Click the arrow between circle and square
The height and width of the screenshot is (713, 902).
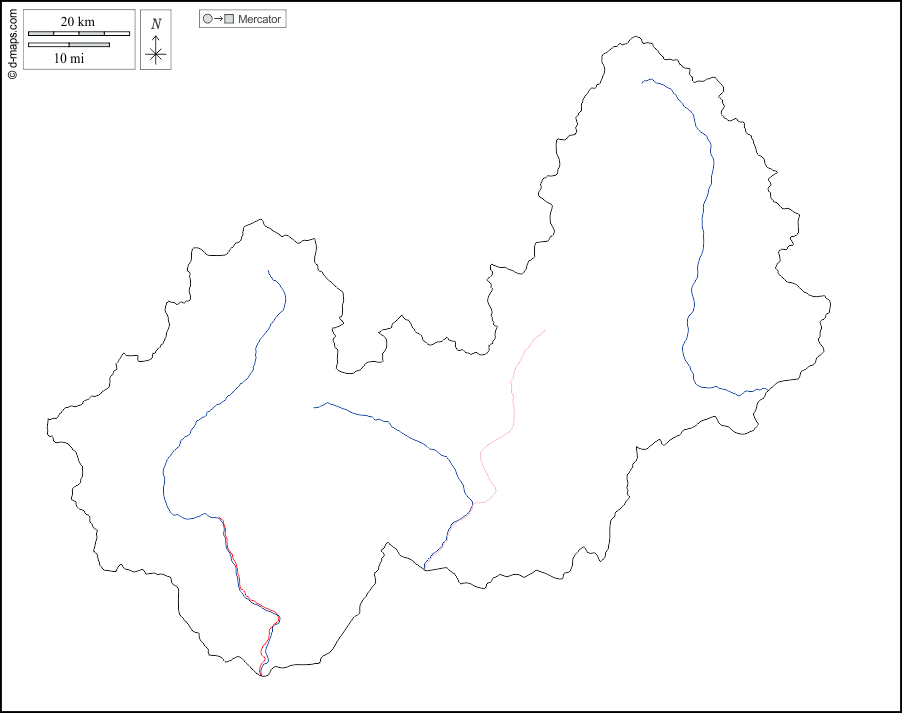point(218,19)
